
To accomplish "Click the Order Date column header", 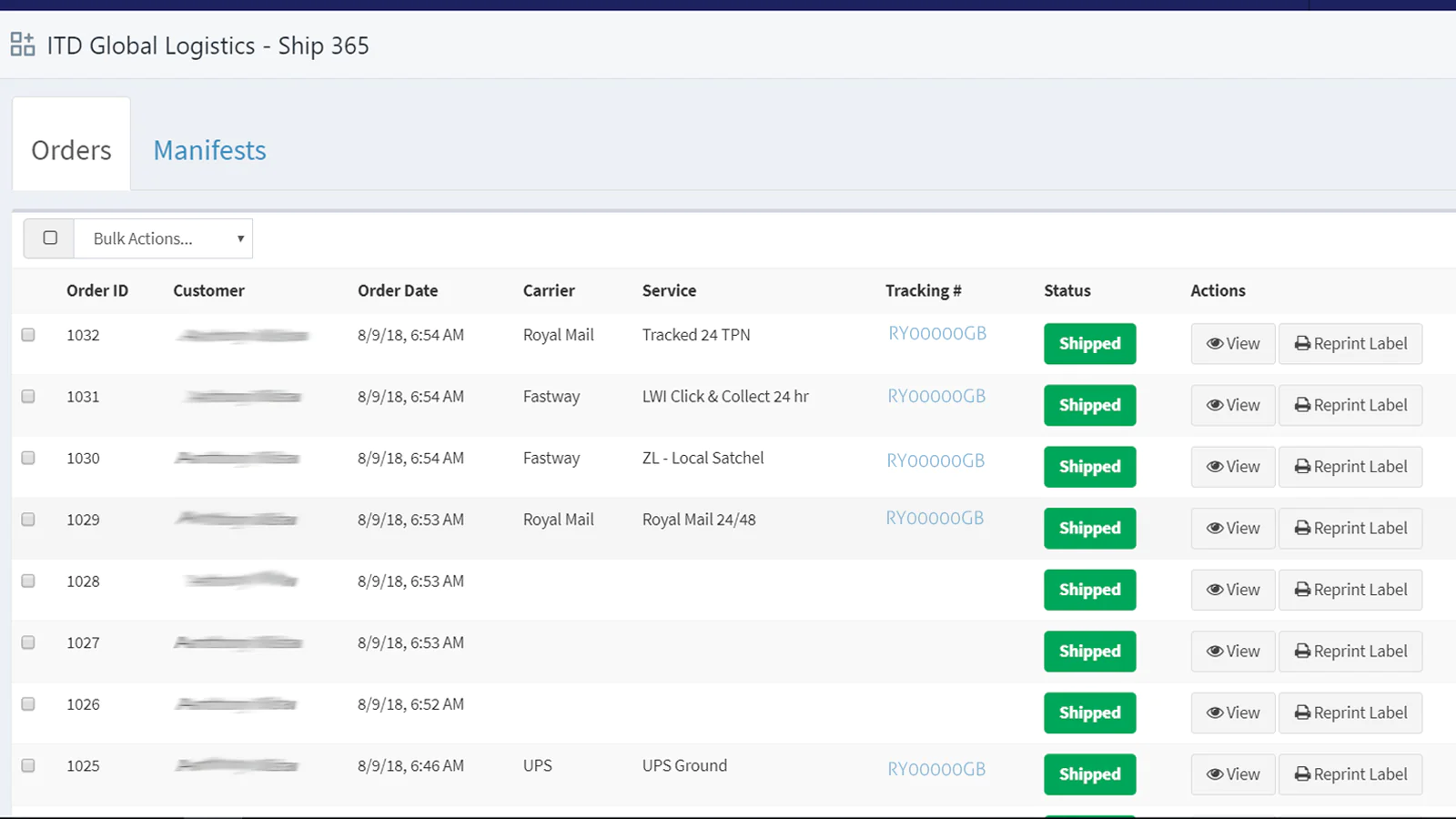I will (x=398, y=290).
